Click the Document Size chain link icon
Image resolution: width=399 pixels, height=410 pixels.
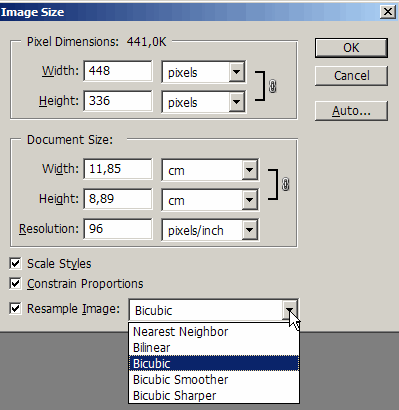point(285,184)
